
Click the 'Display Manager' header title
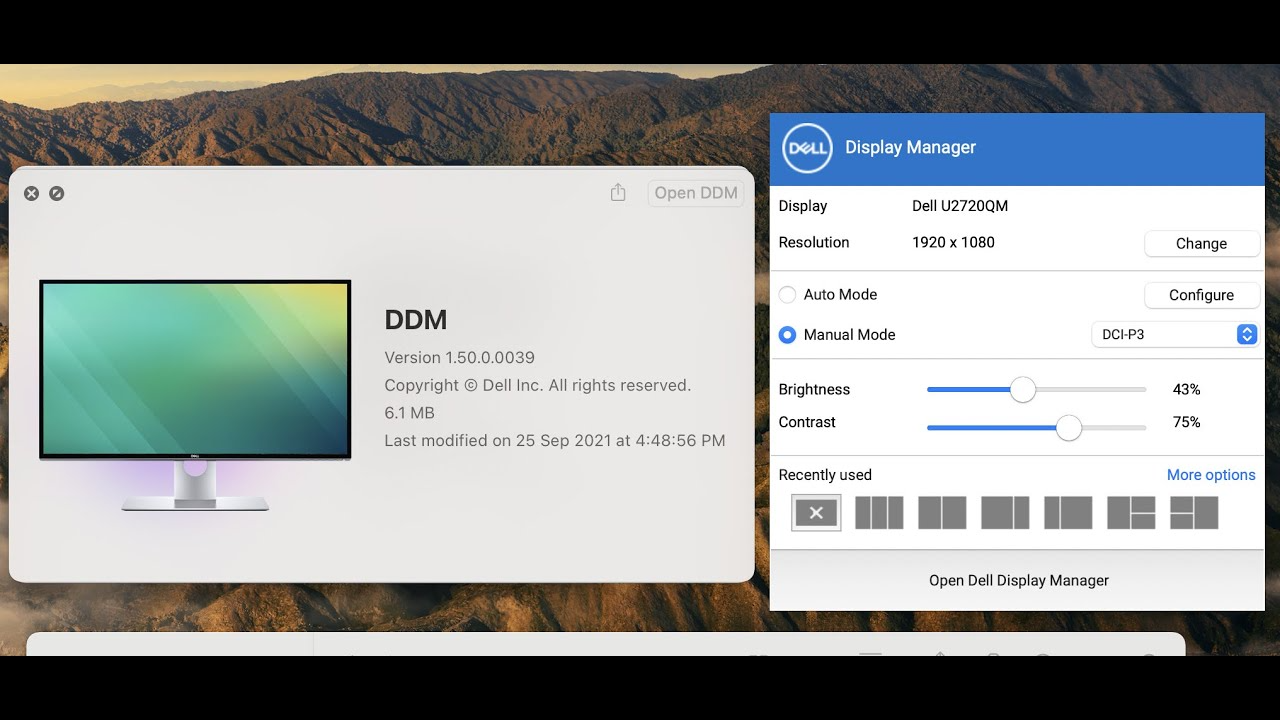tap(910, 147)
